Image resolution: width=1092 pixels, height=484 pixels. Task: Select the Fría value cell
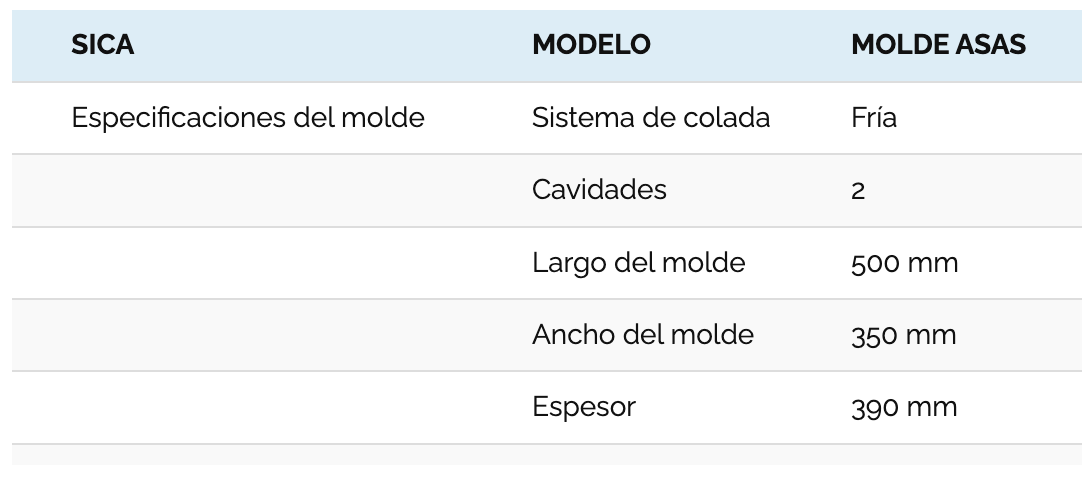[x=873, y=118]
